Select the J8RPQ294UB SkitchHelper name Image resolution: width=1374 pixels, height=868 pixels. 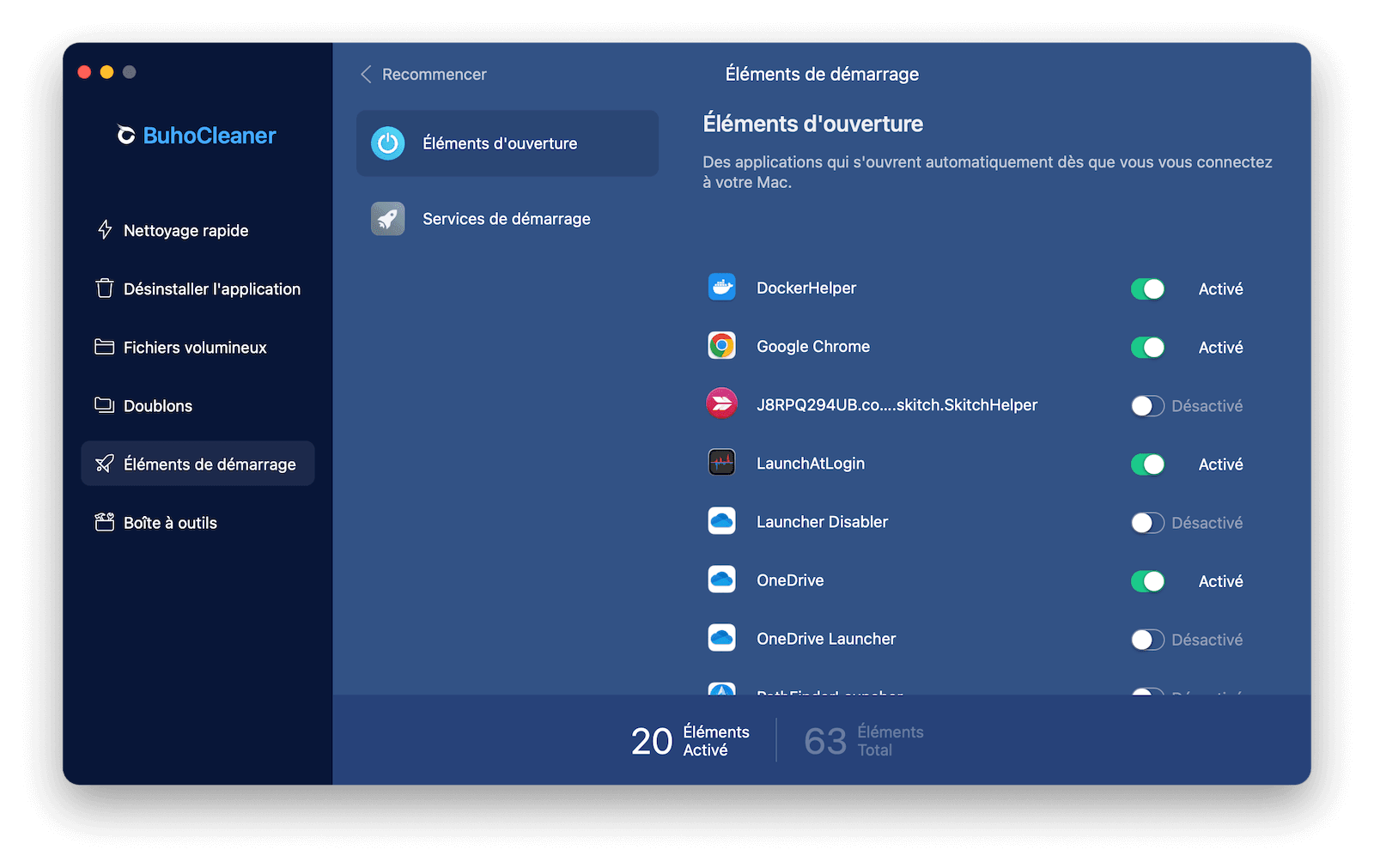tap(897, 405)
